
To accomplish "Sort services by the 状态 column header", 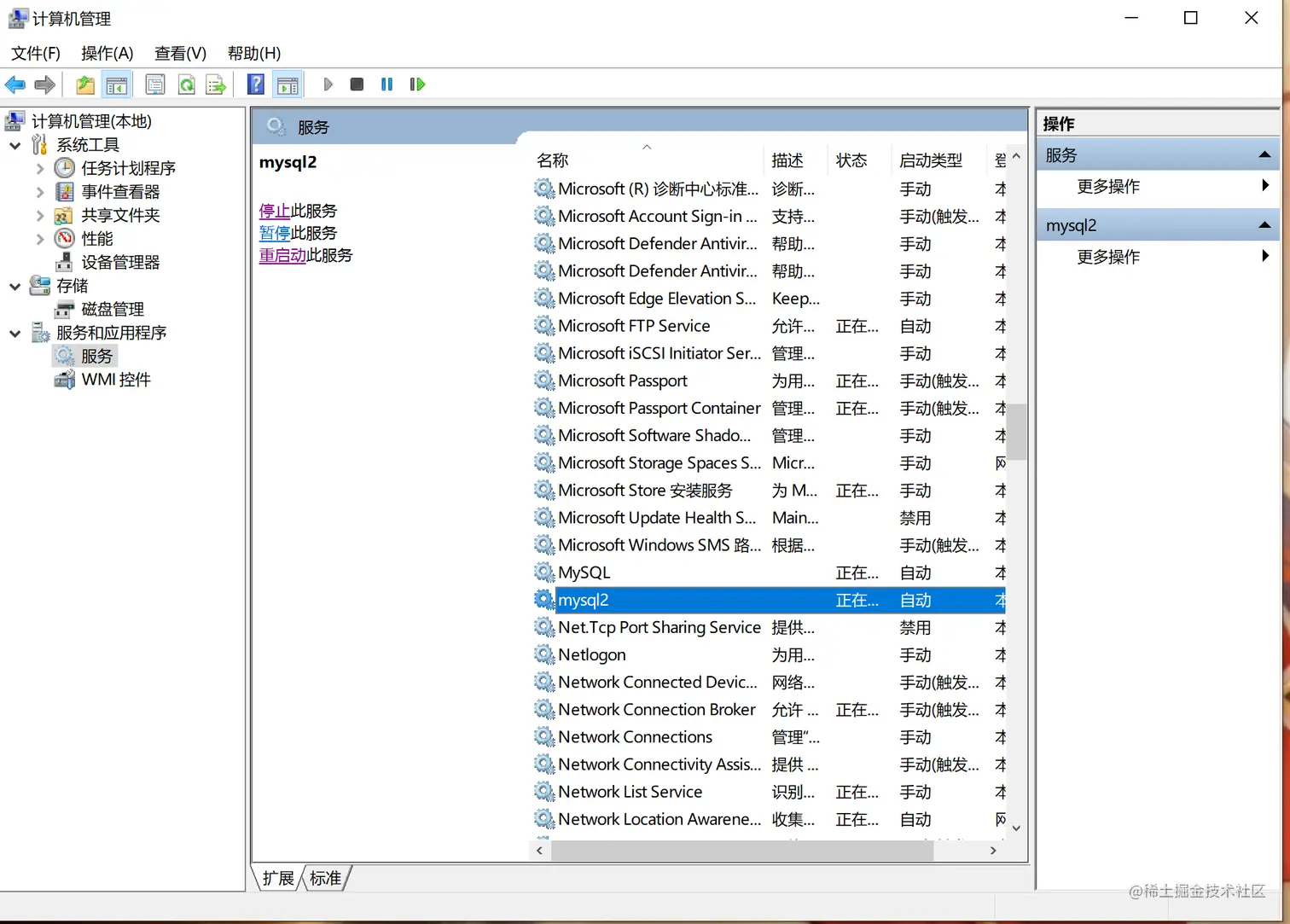I will (858, 160).
